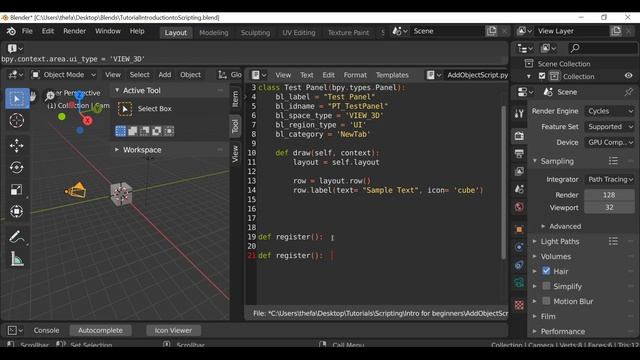
Task: Enable the Motion Blur checkbox
Action: click(546, 301)
